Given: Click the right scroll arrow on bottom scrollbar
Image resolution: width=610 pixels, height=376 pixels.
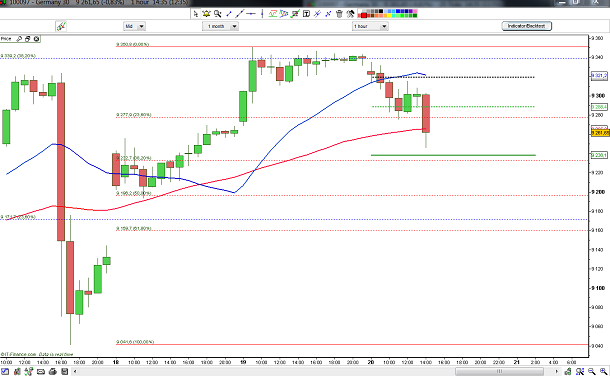Looking at the screenshot, I should (x=557, y=372).
